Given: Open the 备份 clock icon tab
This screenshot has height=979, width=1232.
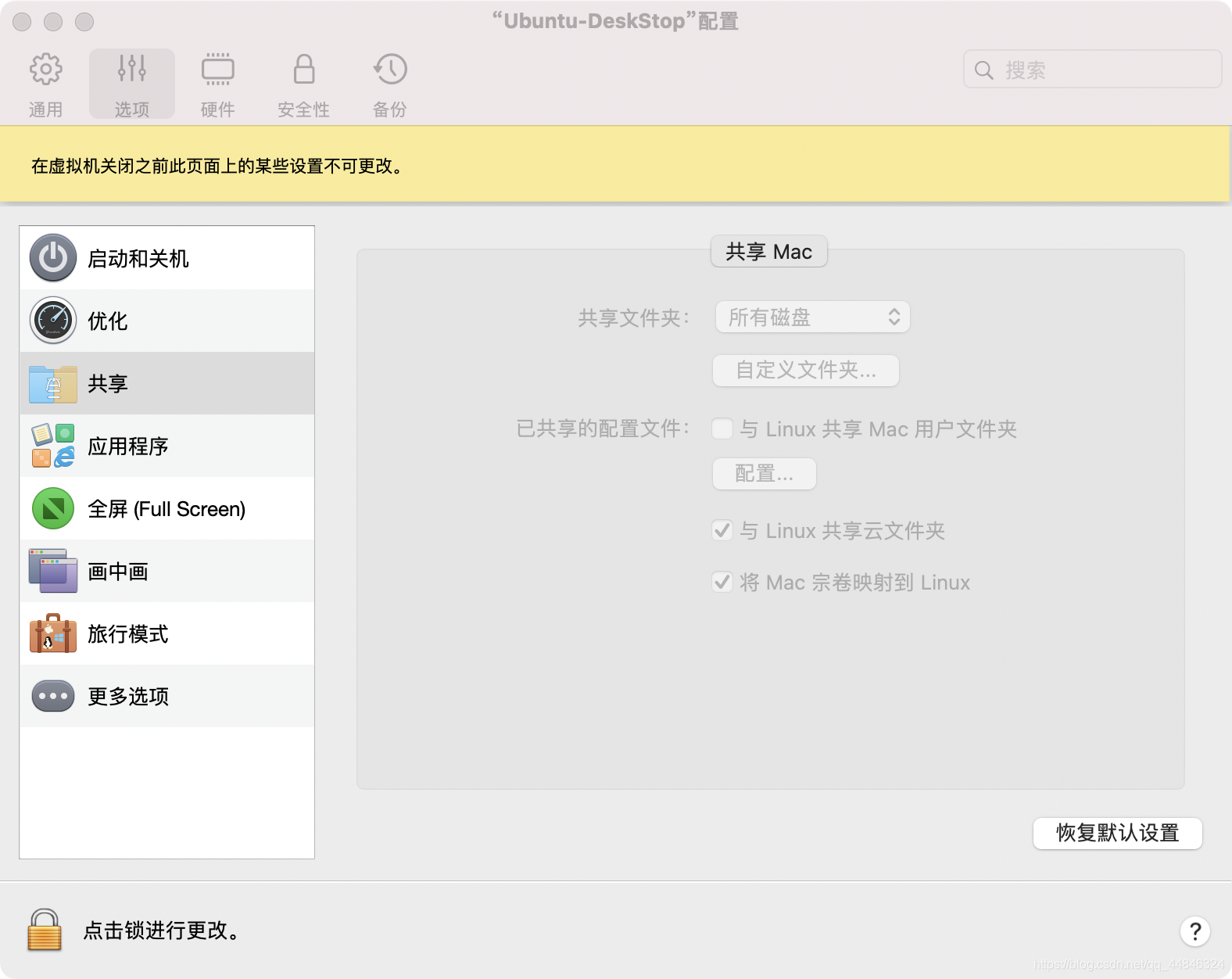Looking at the screenshot, I should coord(389,84).
